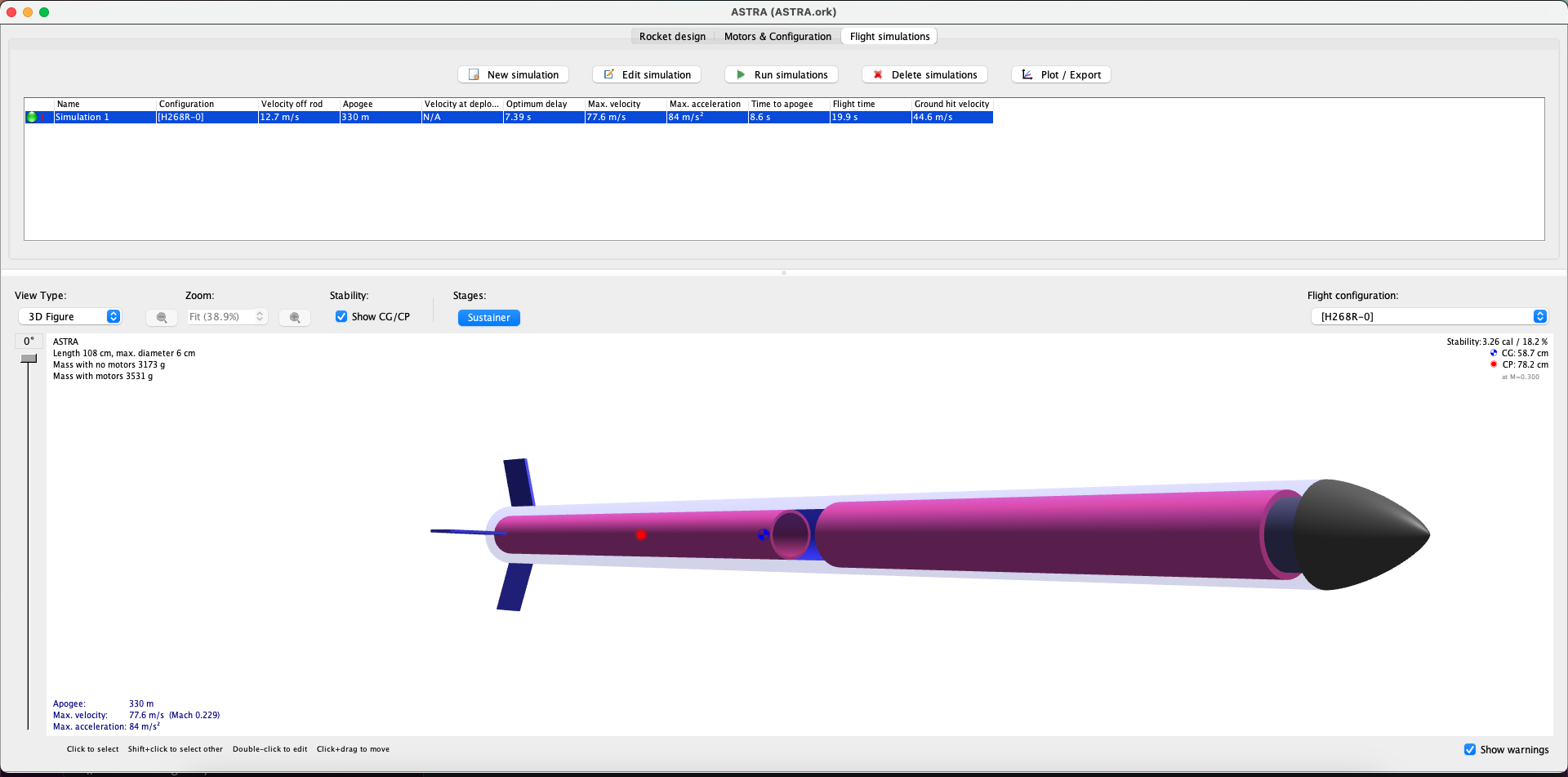
Task: Click the New simulation document icon
Action: [x=474, y=74]
